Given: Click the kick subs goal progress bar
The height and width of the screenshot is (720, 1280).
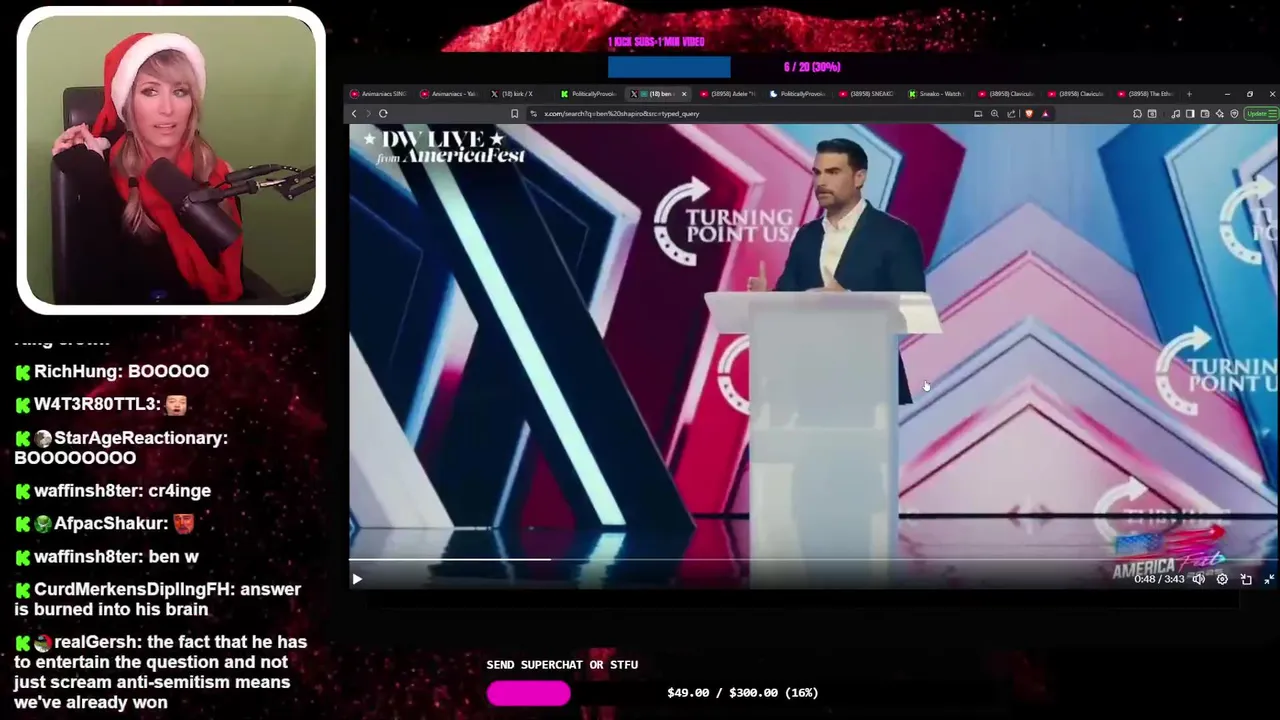Looking at the screenshot, I should point(669,67).
